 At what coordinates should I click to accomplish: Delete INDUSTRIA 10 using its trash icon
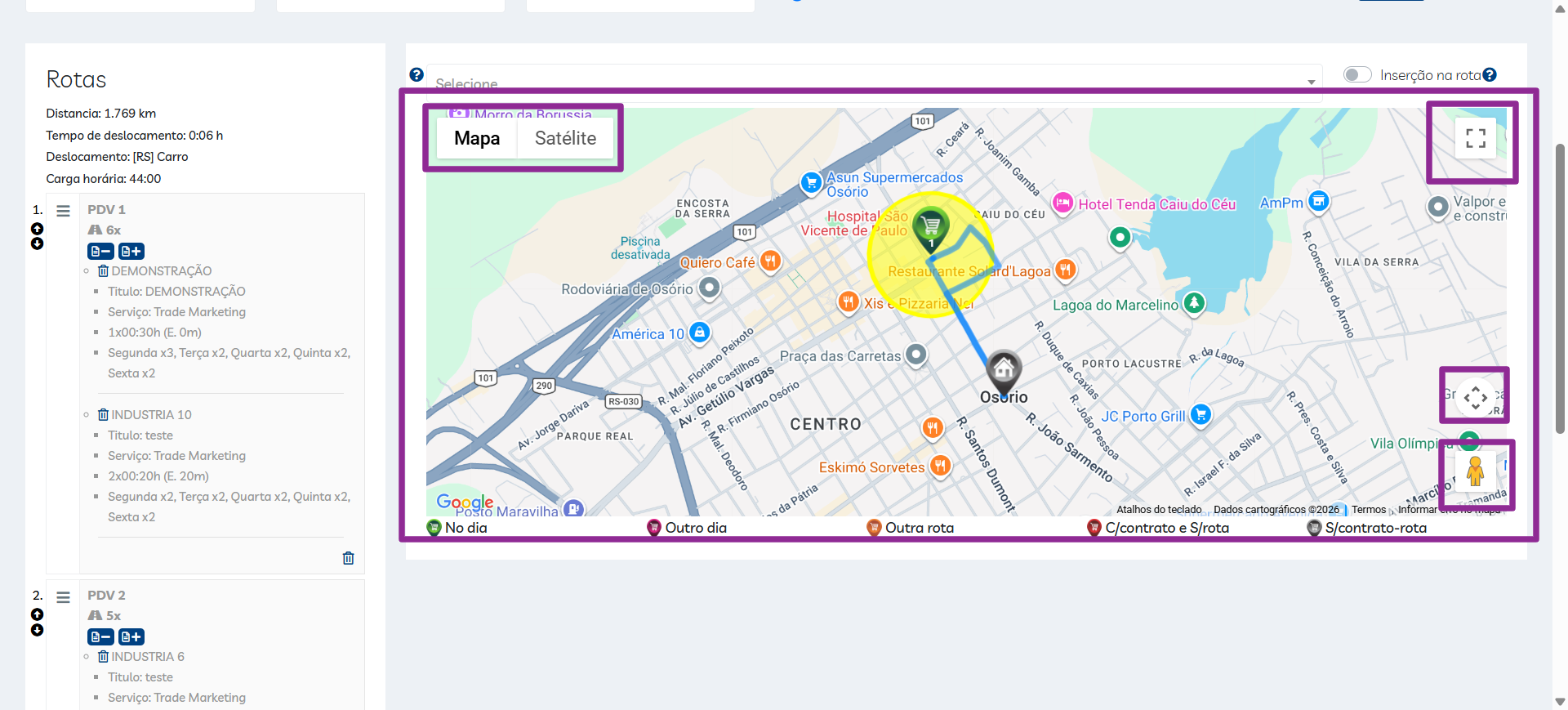pos(103,415)
